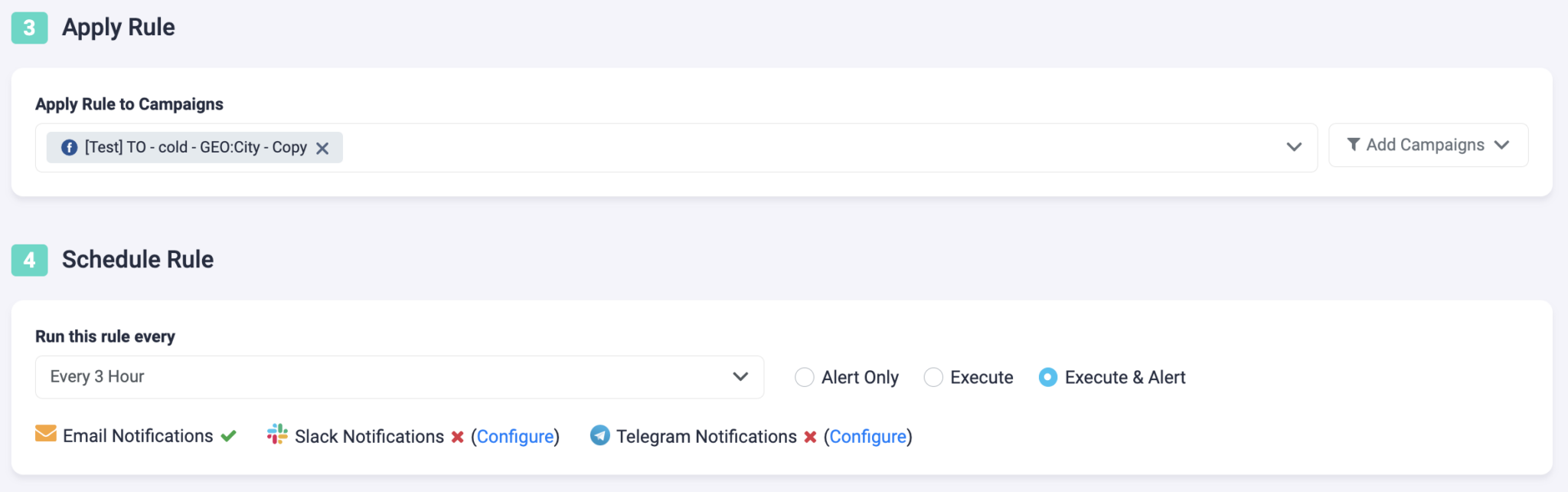Viewport: 1568px width, 492px height.
Task: Click the red X next to Telegram Notifications
Action: click(809, 436)
